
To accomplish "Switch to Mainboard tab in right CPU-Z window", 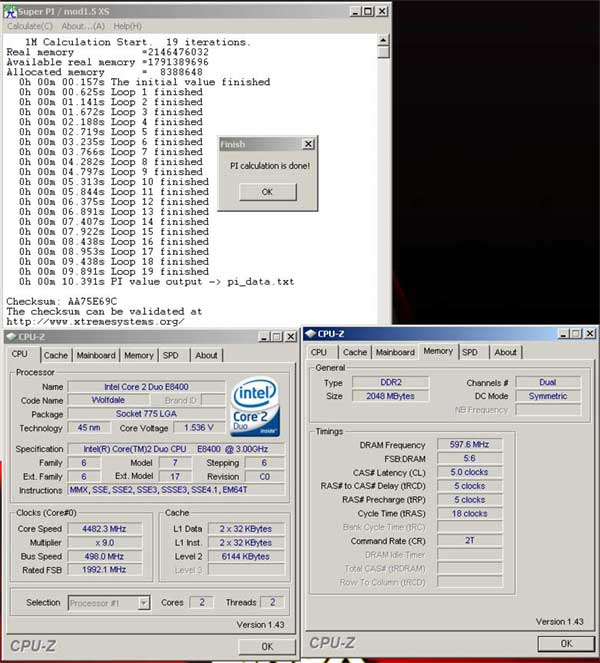I will pos(395,352).
